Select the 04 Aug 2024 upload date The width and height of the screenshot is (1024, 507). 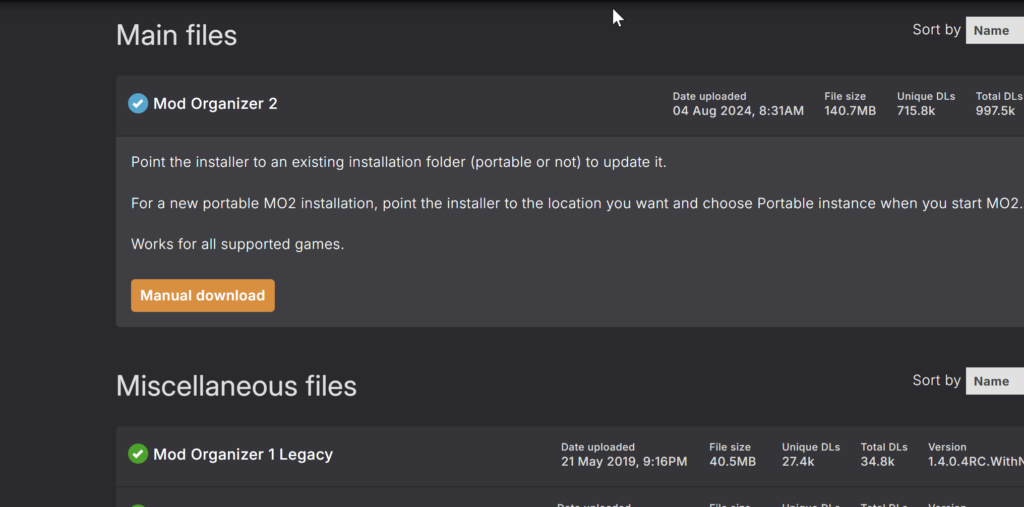coord(738,111)
